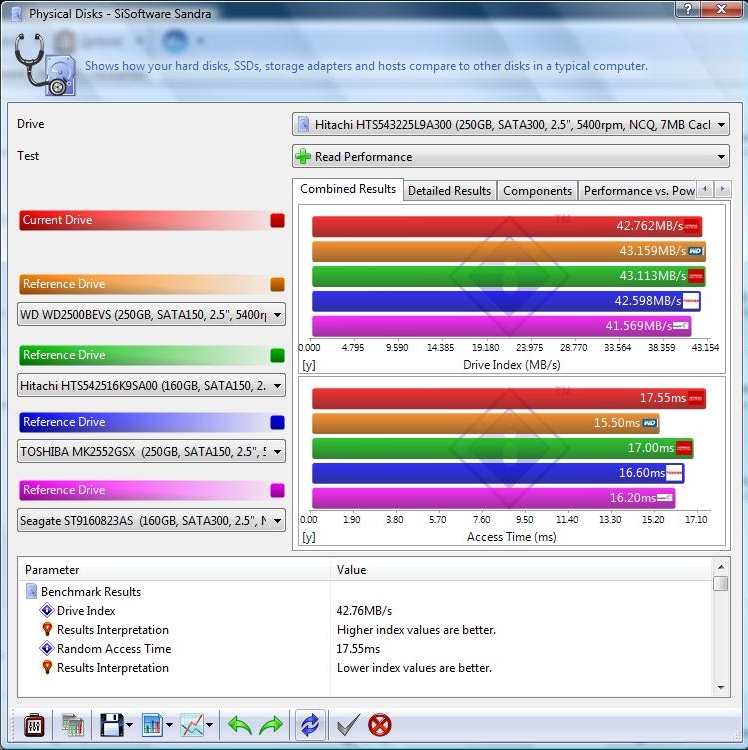Click the stethoscope disk module icon
748x750 pixels.
44,65
